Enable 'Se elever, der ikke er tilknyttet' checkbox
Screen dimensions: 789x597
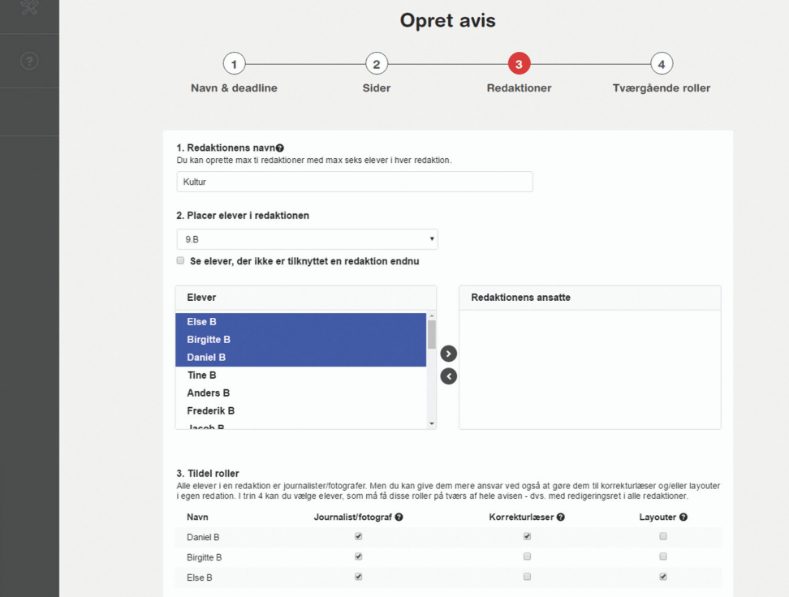tap(181, 261)
